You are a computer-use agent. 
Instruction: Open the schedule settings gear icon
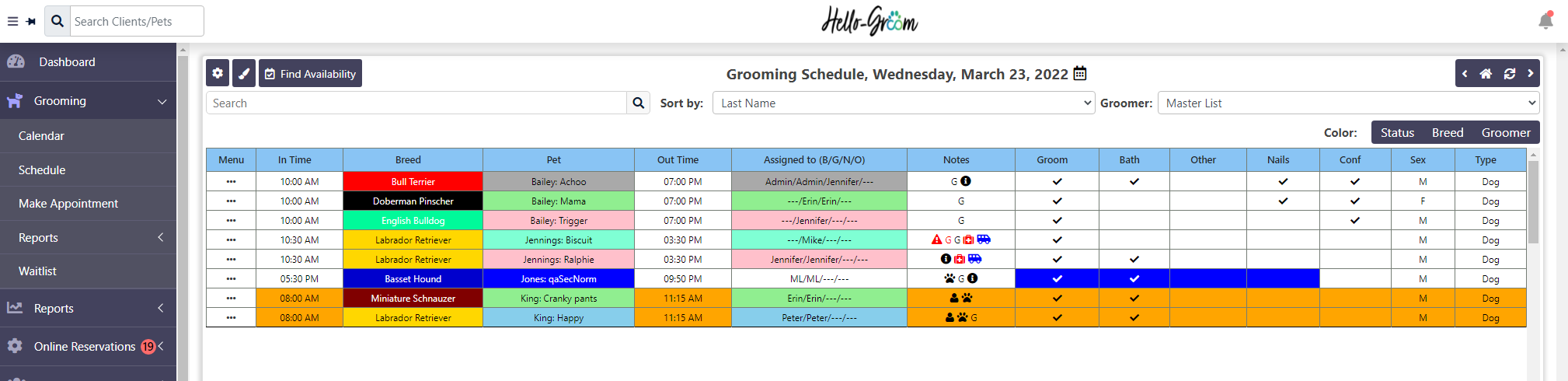(x=218, y=74)
